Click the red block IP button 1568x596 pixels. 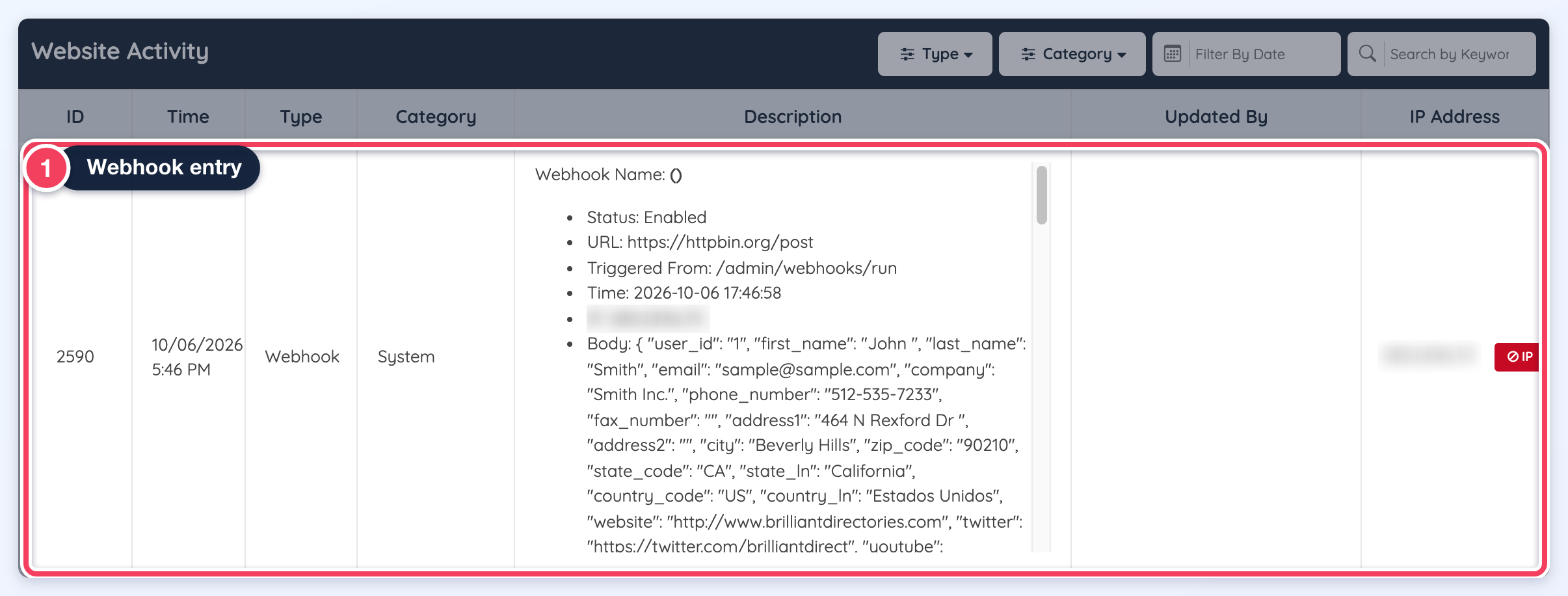[x=1517, y=357]
